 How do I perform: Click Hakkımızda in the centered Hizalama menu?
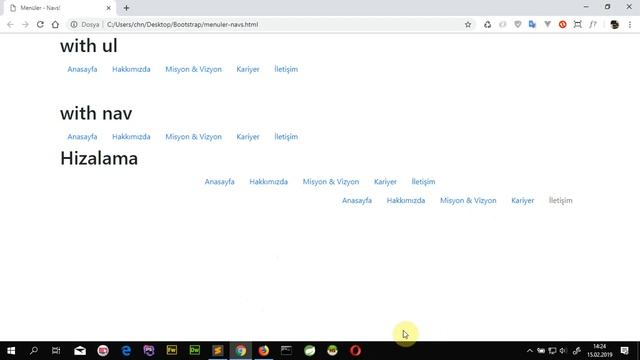click(269, 182)
